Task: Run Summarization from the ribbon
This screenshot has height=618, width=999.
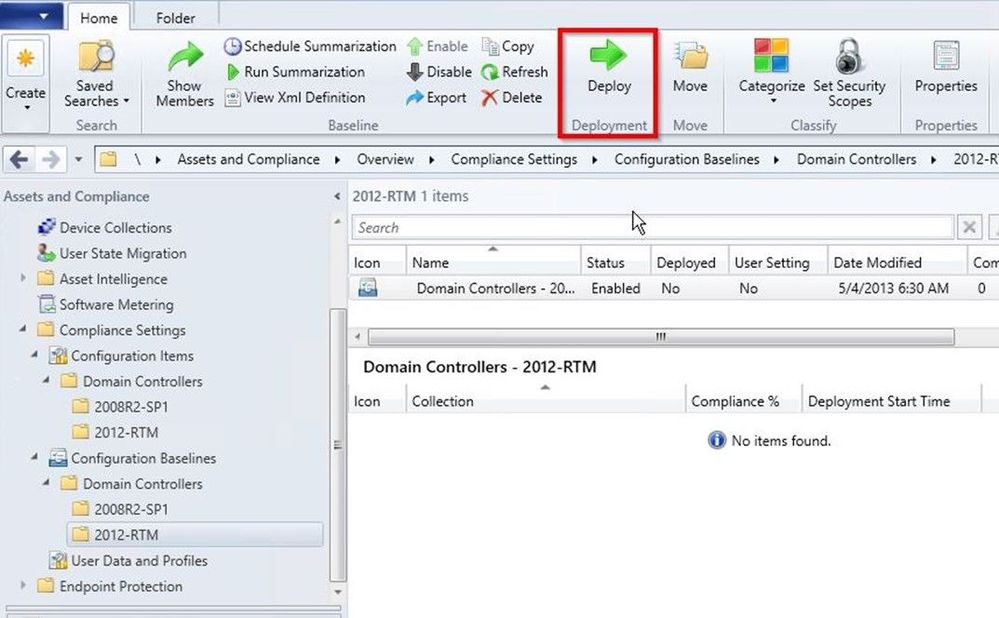Action: [296, 72]
